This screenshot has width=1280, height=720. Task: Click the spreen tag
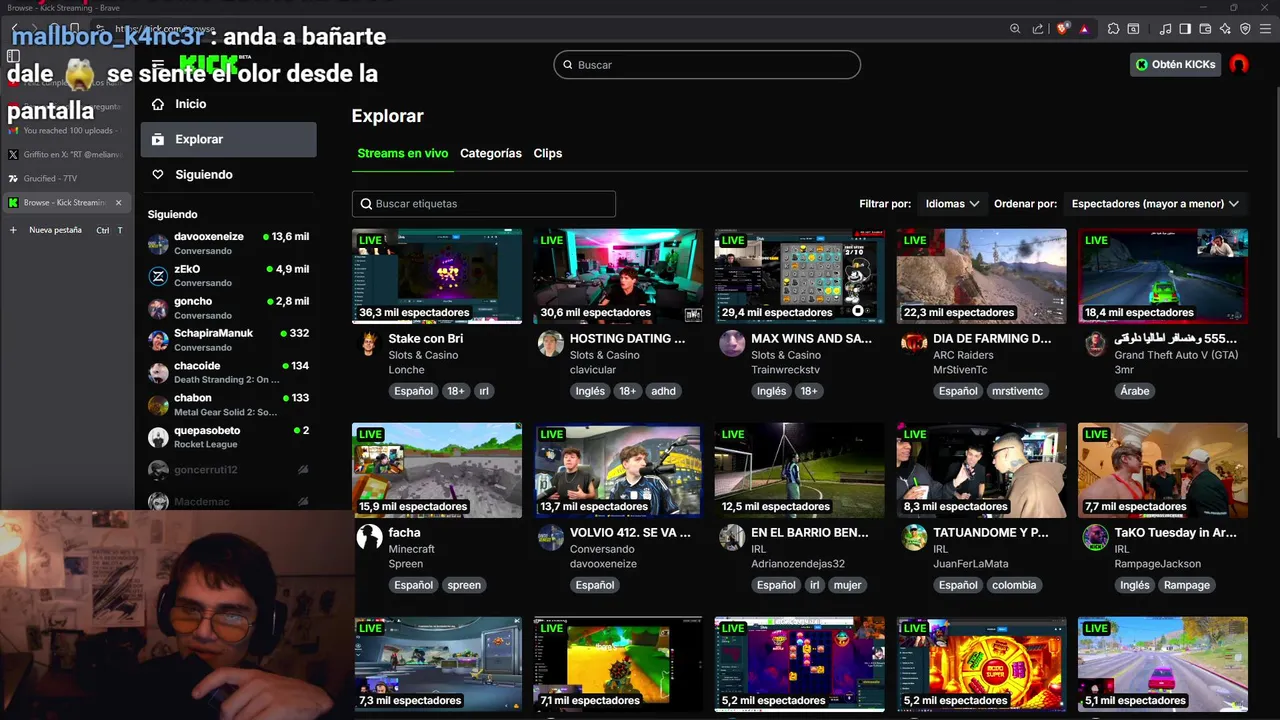[464, 585]
